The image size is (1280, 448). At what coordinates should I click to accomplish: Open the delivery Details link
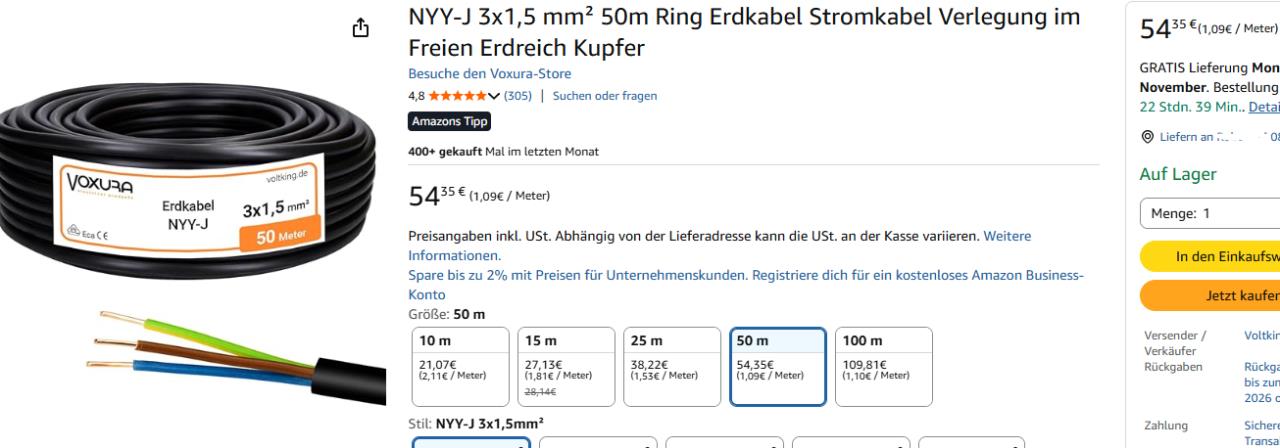(1264, 108)
